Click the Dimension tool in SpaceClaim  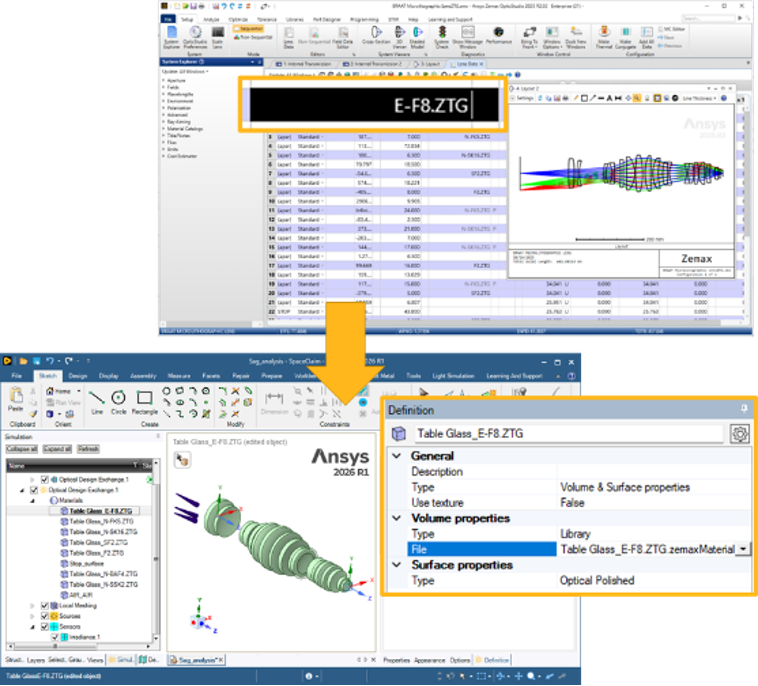(x=274, y=403)
